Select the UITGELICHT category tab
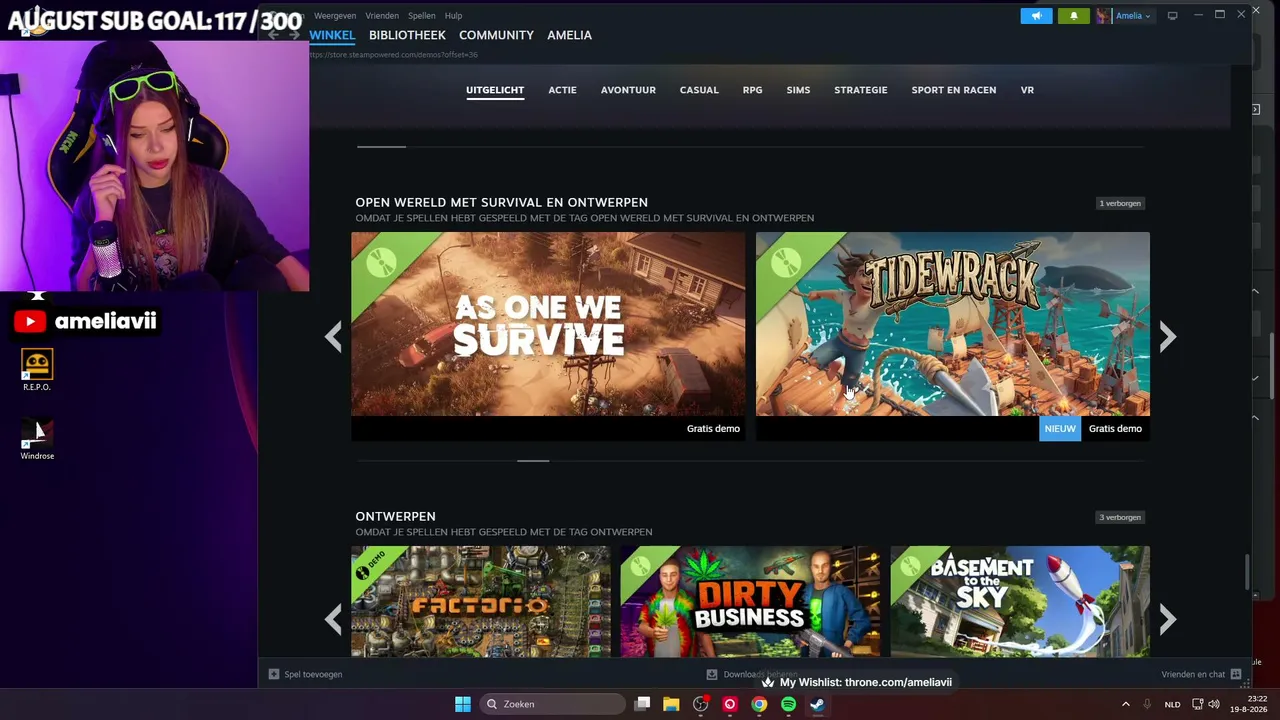The image size is (1280, 720). coord(495,90)
